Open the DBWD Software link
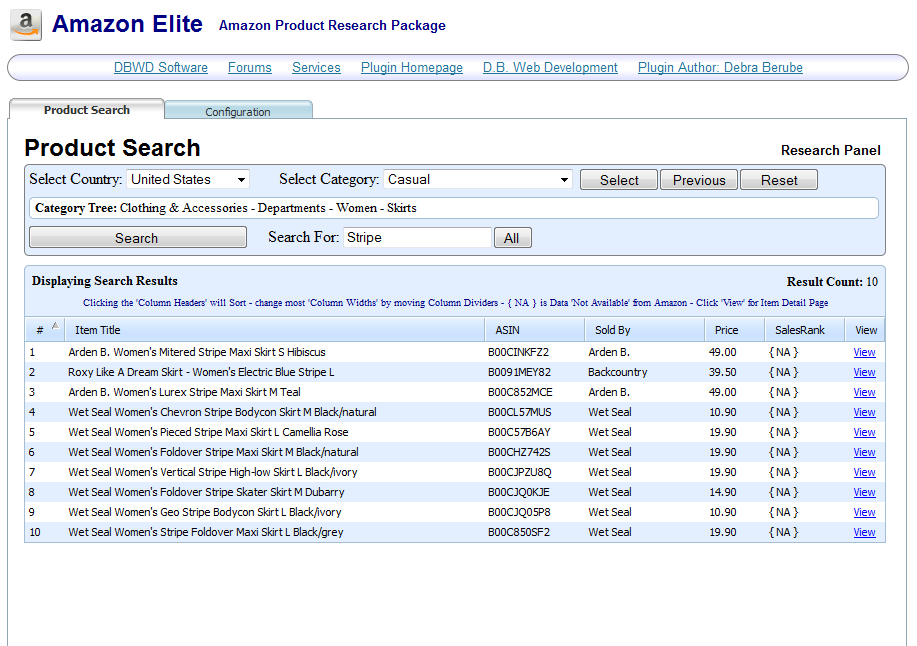This screenshot has width=917, height=646. point(160,67)
